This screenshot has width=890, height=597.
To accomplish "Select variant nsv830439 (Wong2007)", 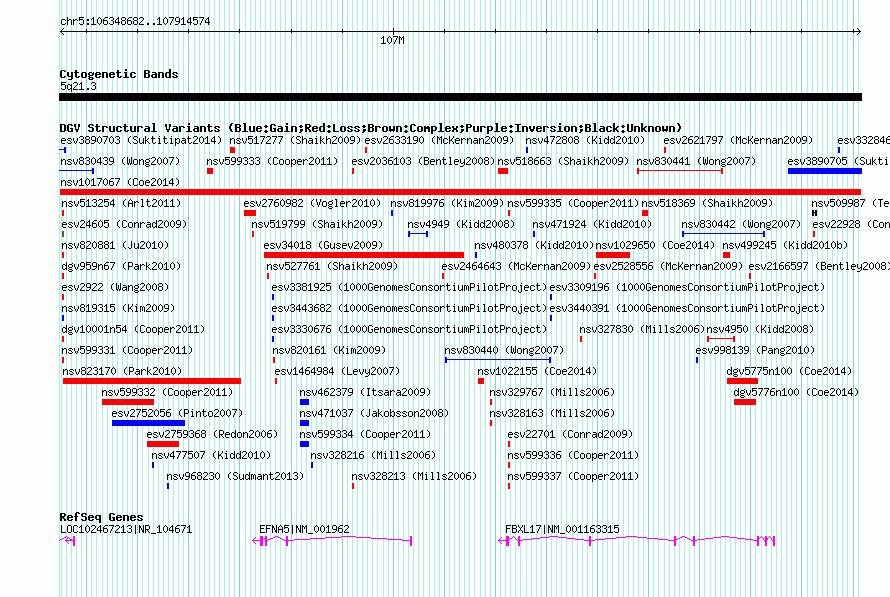I will (x=120, y=161).
